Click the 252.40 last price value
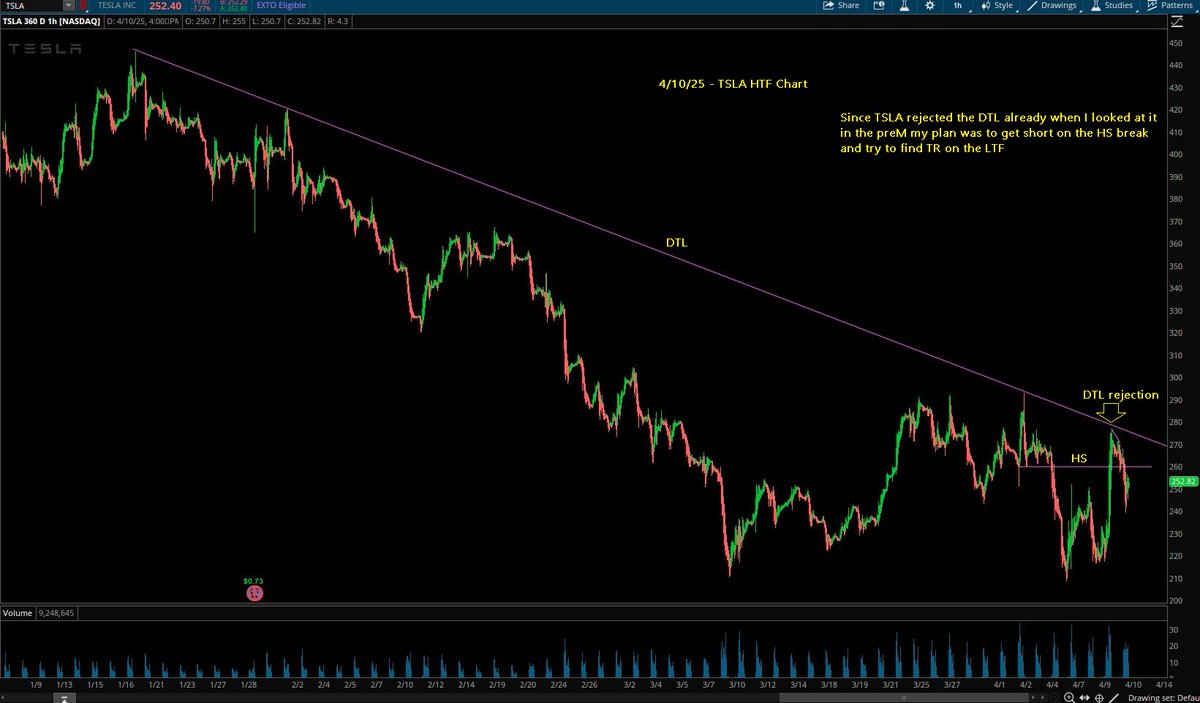Image resolution: width=1200 pixels, height=703 pixels. (165, 6)
